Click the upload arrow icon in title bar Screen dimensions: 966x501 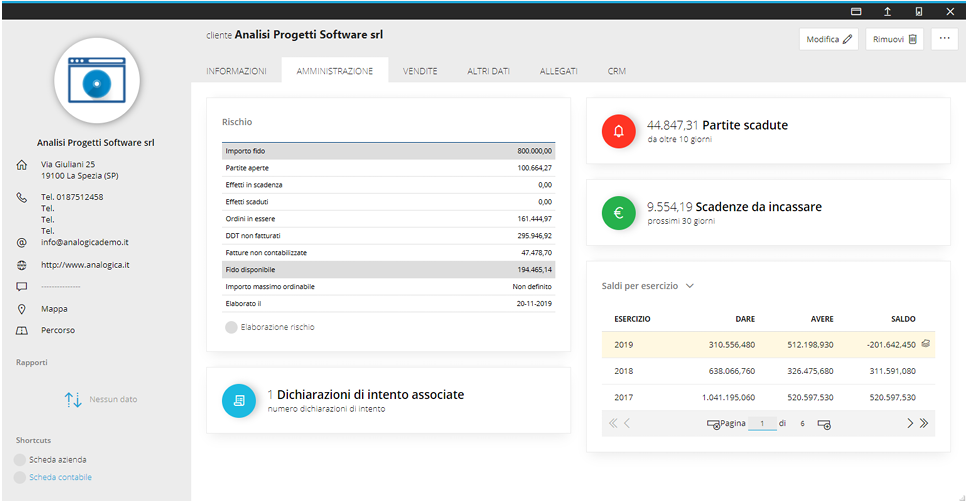point(887,11)
